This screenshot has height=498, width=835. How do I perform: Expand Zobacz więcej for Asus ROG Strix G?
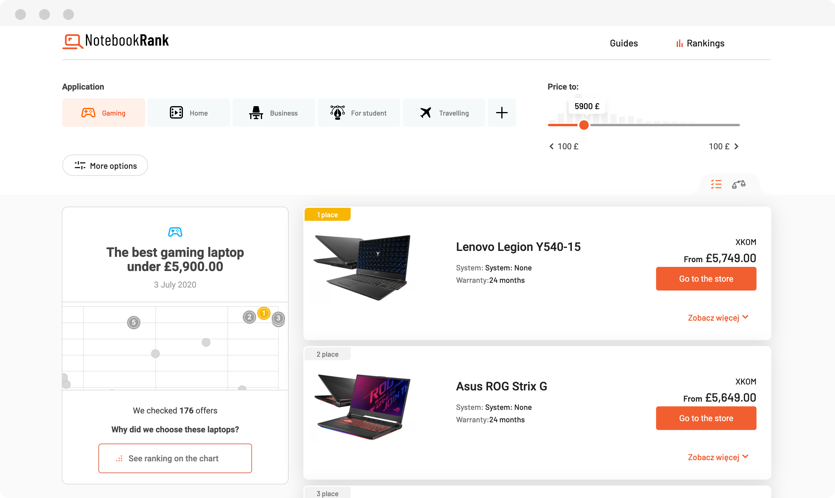718,457
